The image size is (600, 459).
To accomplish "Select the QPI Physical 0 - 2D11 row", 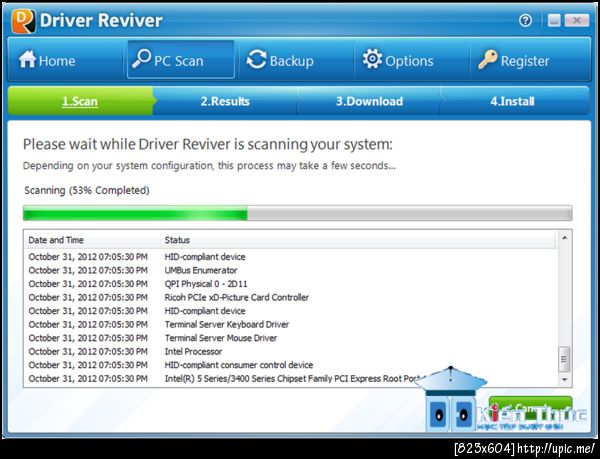I will (291, 283).
